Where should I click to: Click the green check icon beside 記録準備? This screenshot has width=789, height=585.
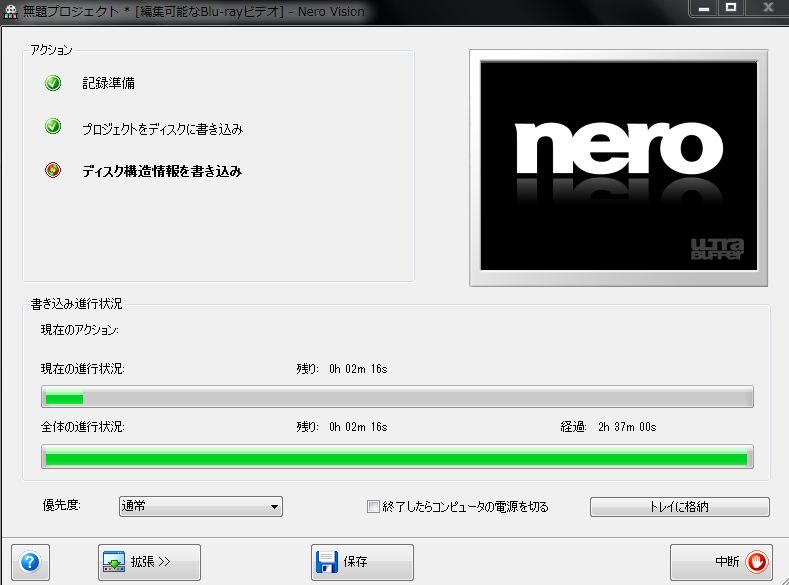click(53, 83)
